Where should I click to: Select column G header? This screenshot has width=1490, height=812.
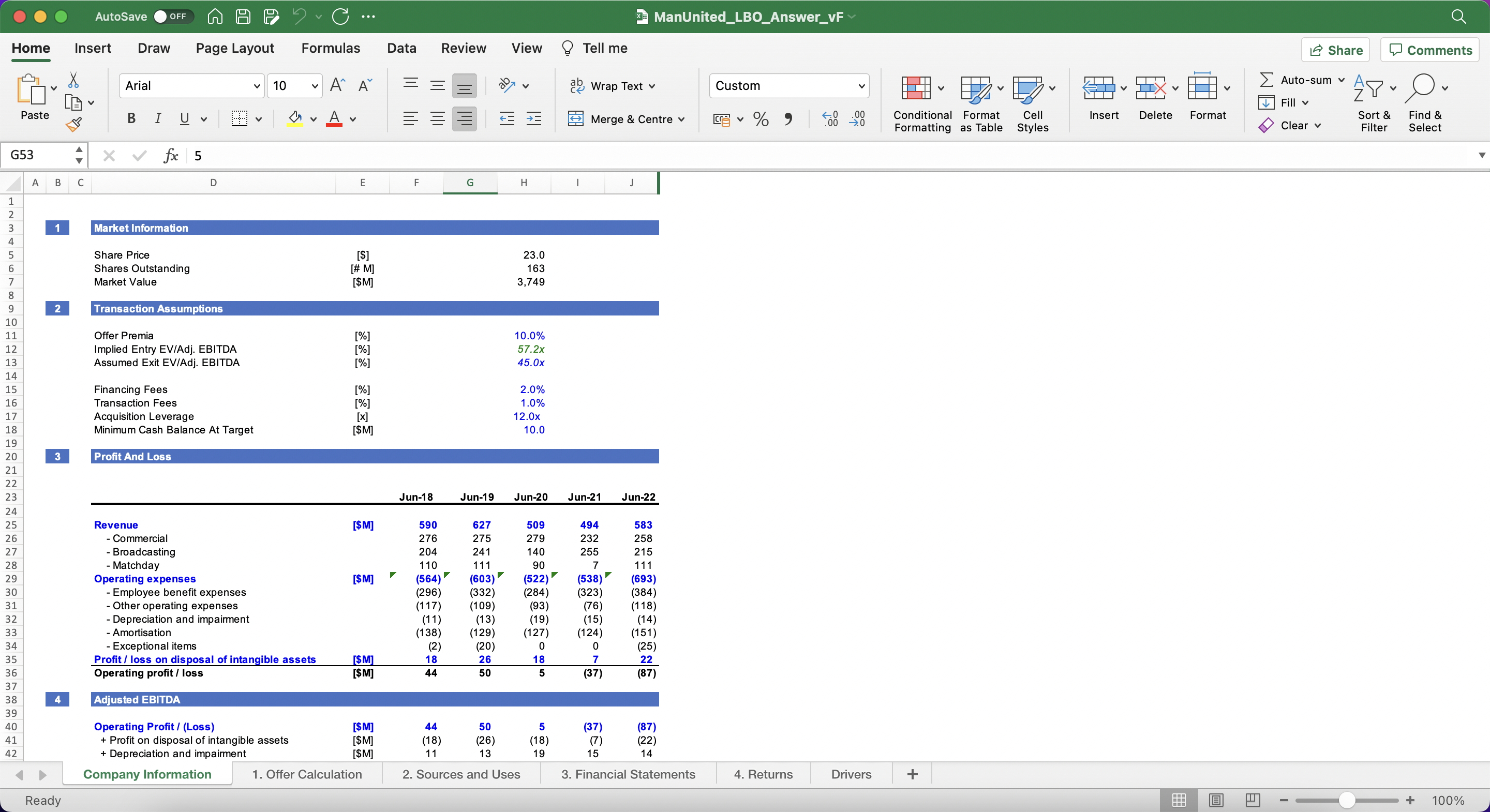(x=470, y=183)
